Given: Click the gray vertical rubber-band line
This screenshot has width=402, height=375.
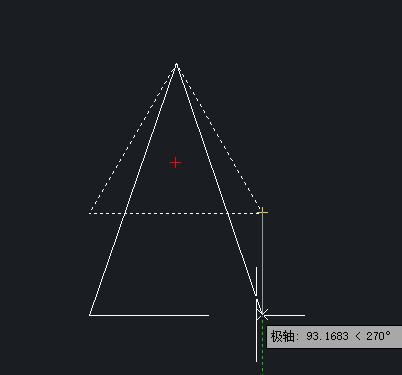Looking at the screenshot, I should click(x=262, y=262).
